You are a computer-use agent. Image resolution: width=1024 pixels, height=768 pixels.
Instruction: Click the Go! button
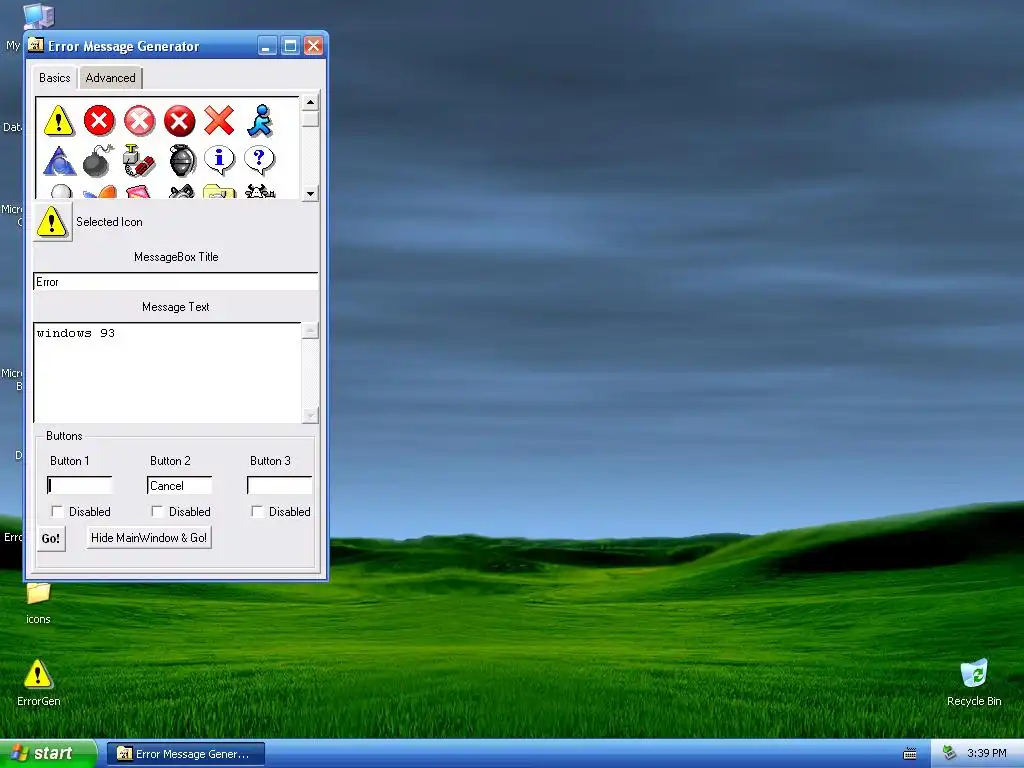[51, 539]
